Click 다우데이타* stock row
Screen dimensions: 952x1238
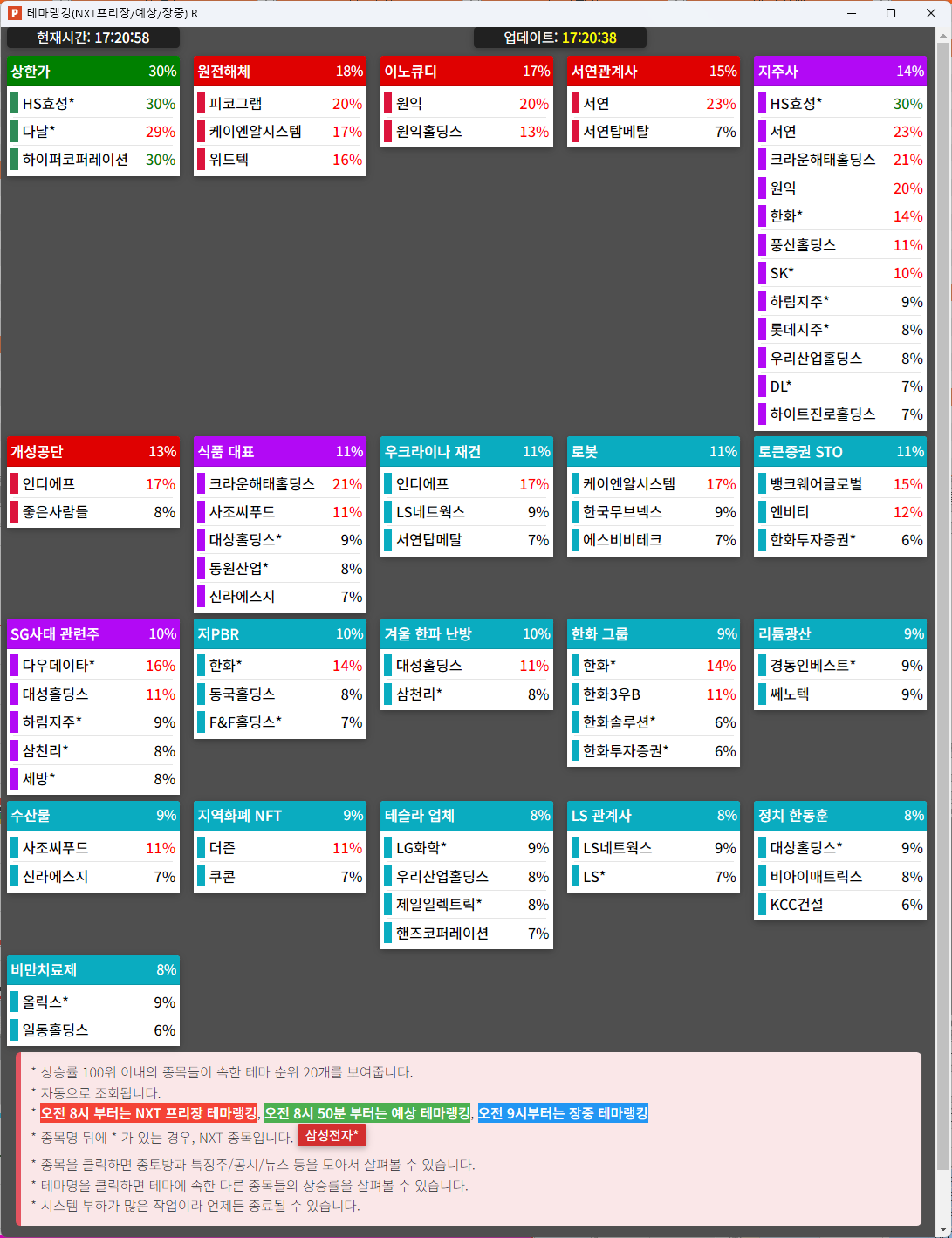pyautogui.click(x=93, y=666)
